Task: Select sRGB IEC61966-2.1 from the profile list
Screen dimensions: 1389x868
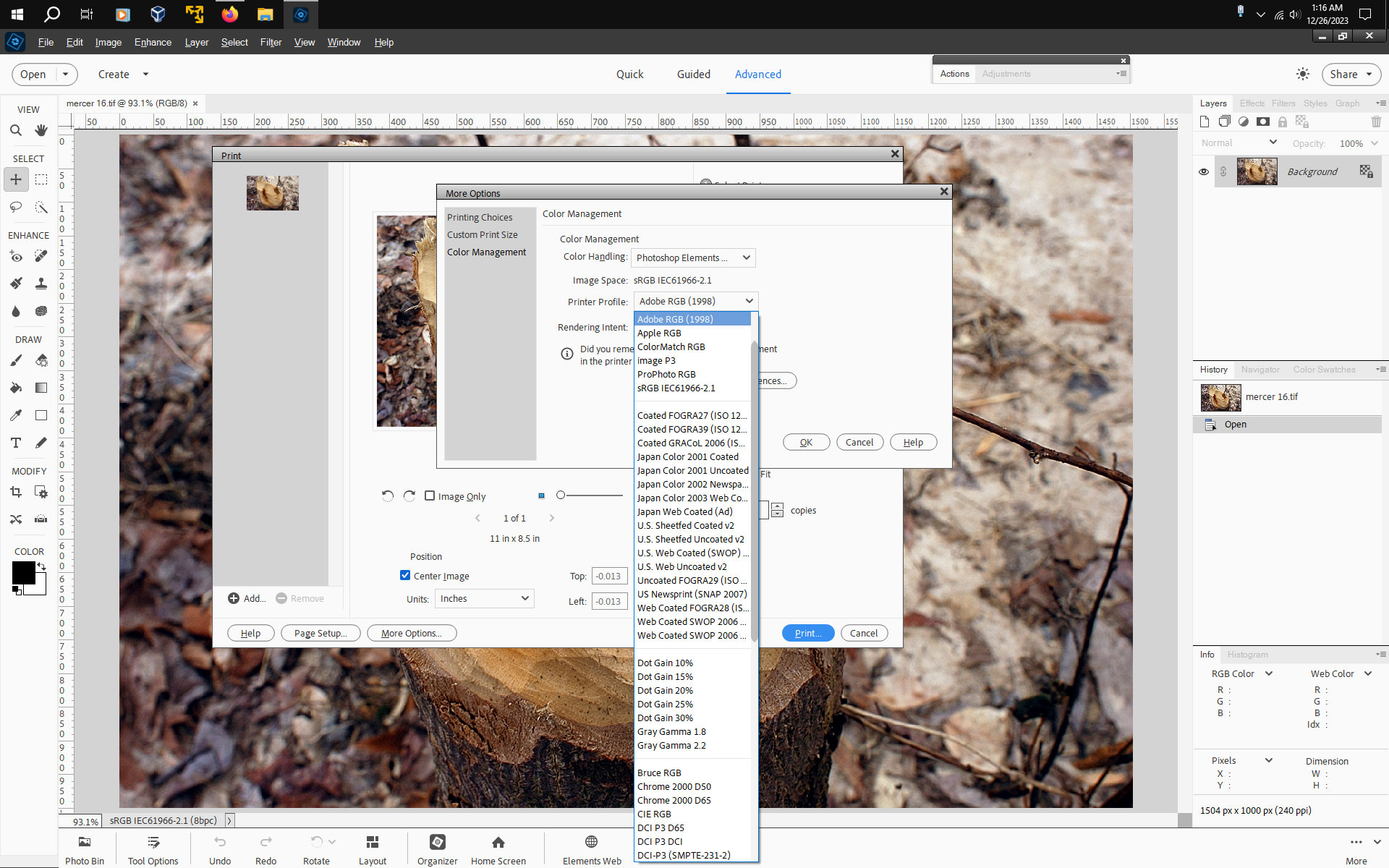Action: tap(675, 388)
